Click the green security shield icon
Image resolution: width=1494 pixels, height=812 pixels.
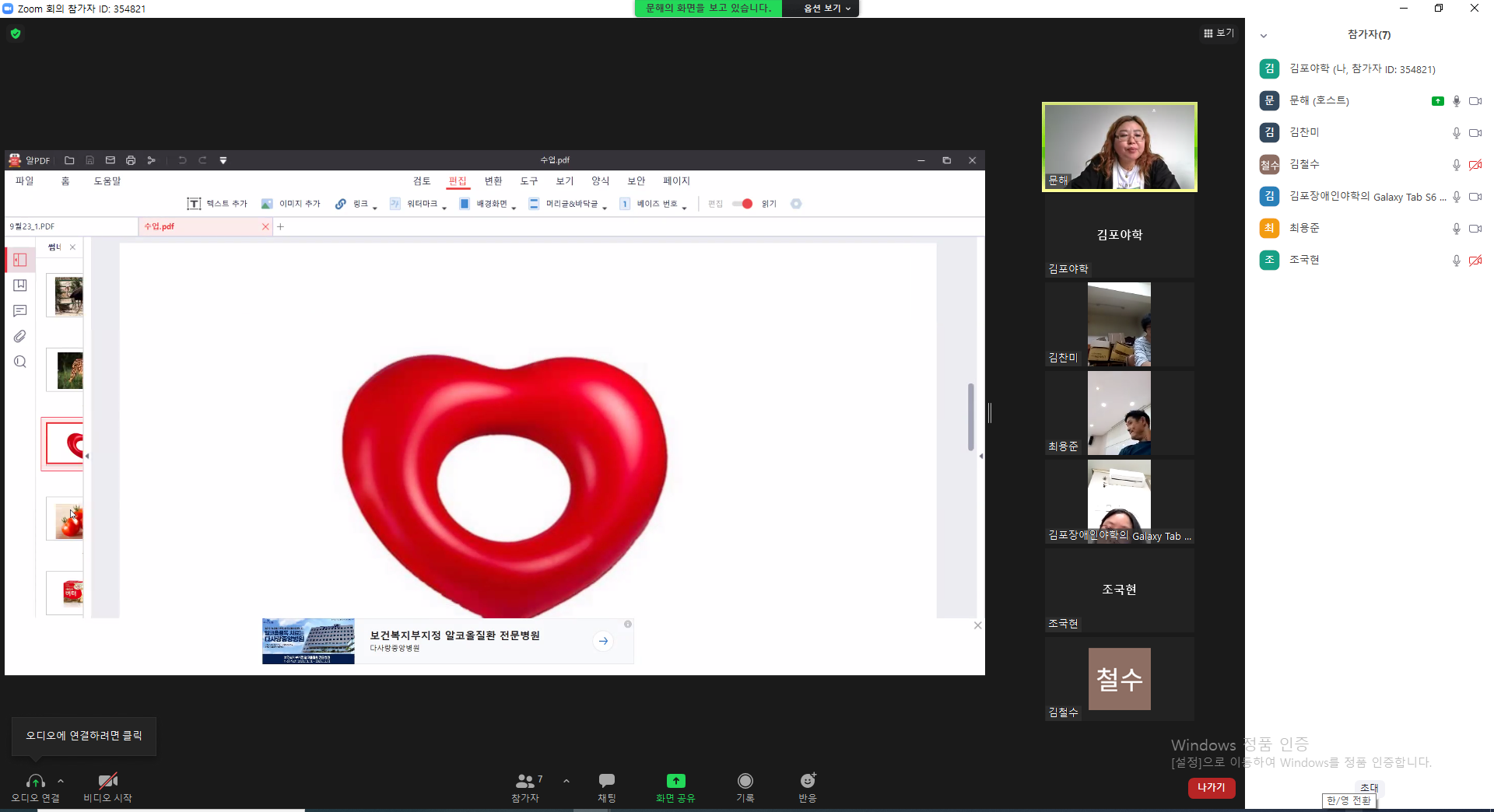tap(16, 33)
